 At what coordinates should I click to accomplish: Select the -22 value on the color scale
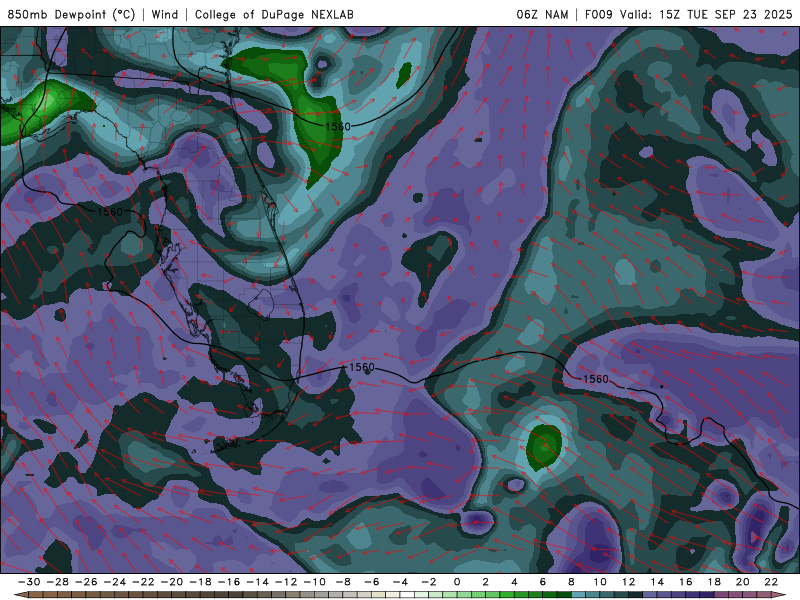143,582
